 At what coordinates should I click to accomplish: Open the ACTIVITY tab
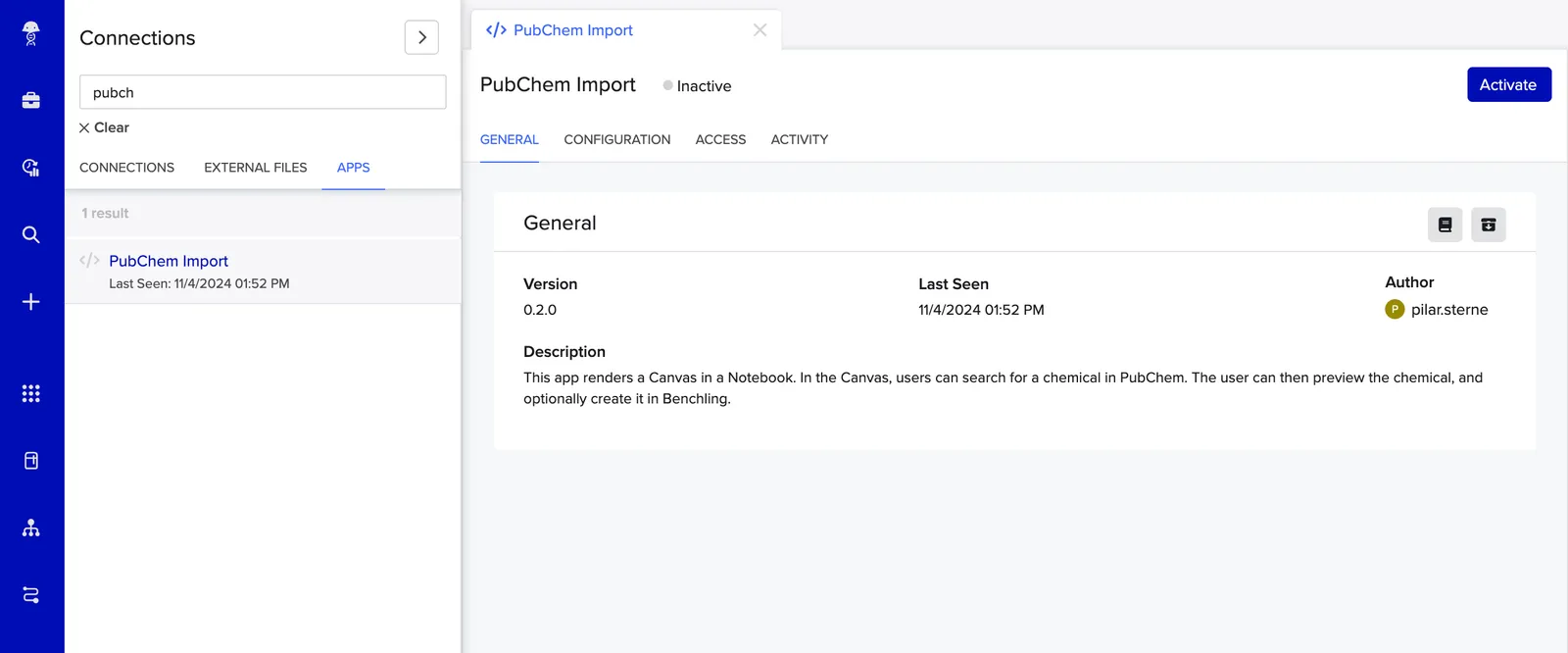click(x=799, y=139)
